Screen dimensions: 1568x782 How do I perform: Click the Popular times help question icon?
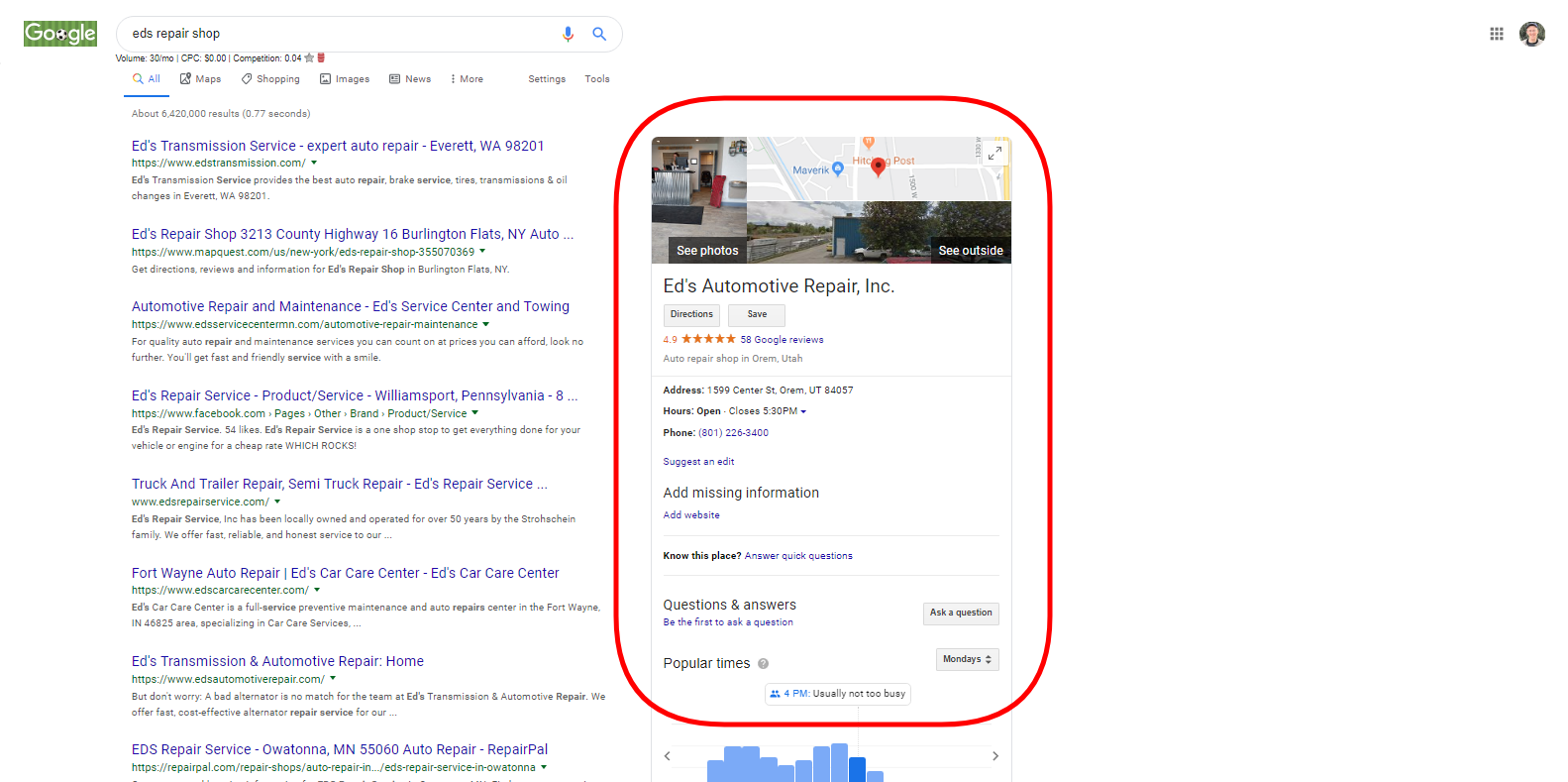[x=763, y=664]
